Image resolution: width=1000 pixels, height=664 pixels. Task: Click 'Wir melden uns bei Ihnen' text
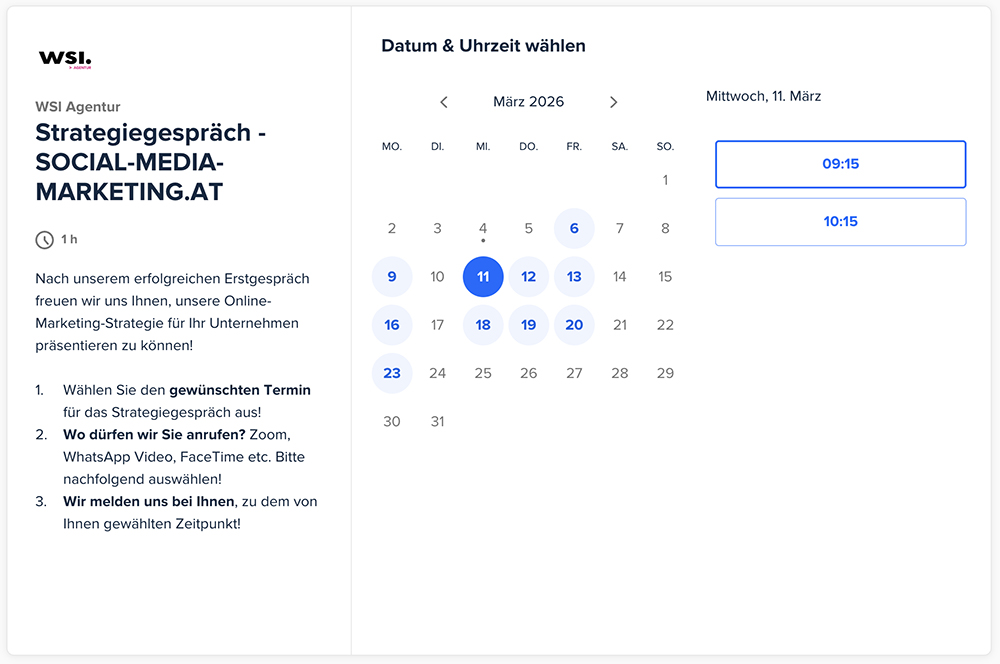tap(149, 502)
